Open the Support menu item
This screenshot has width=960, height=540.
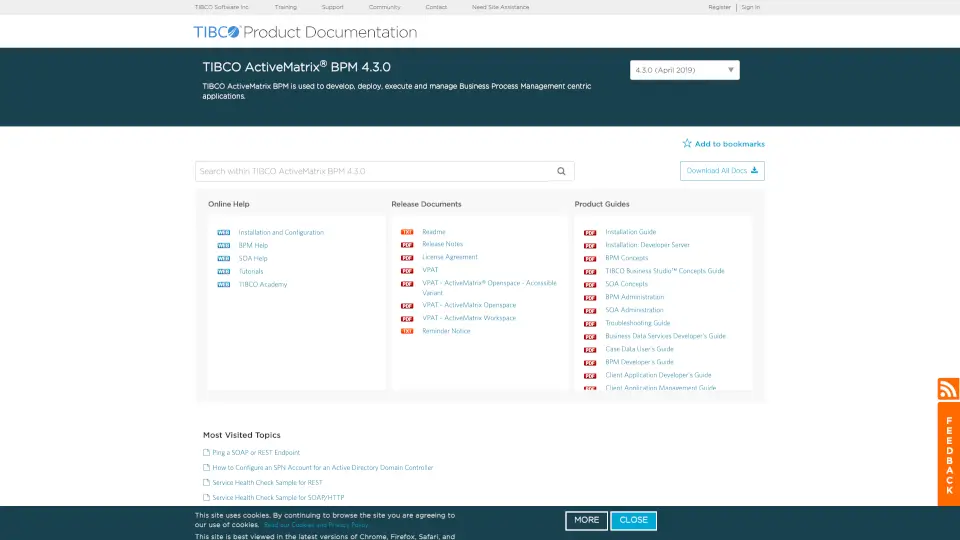click(x=332, y=7)
